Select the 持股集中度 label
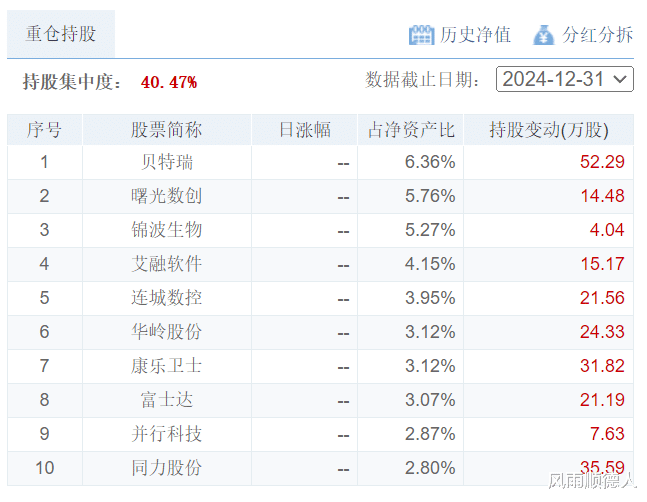Screen dimensions: 647x502 coord(72,82)
